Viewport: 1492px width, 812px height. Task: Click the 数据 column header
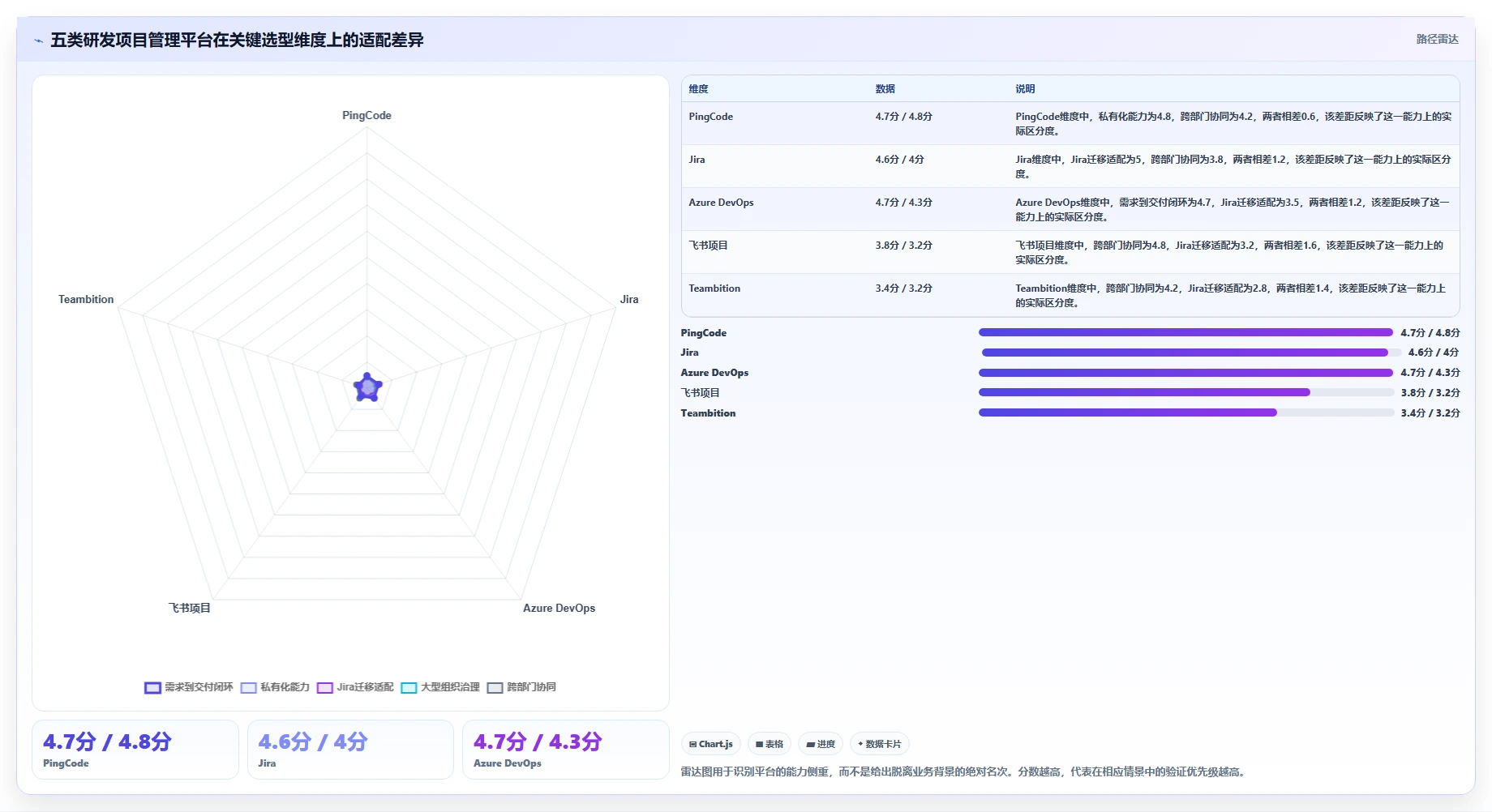coord(885,89)
